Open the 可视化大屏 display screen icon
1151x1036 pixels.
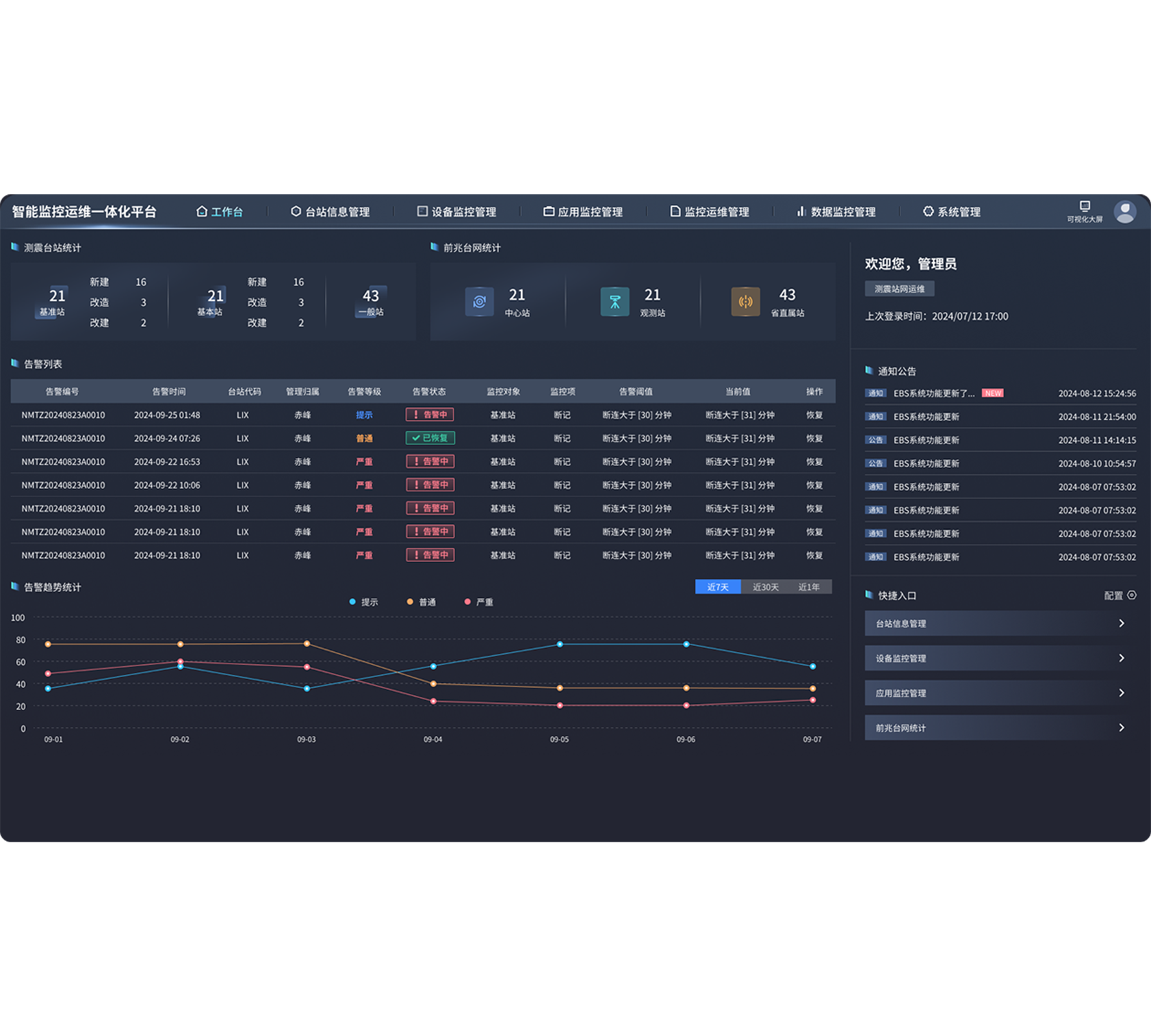pos(1085,206)
